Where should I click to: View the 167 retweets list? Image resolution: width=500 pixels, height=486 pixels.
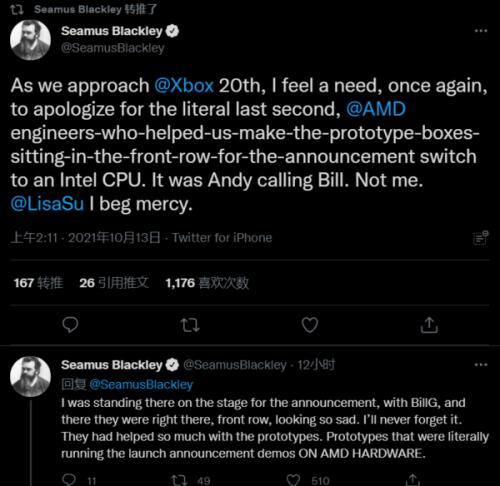(x=38, y=283)
